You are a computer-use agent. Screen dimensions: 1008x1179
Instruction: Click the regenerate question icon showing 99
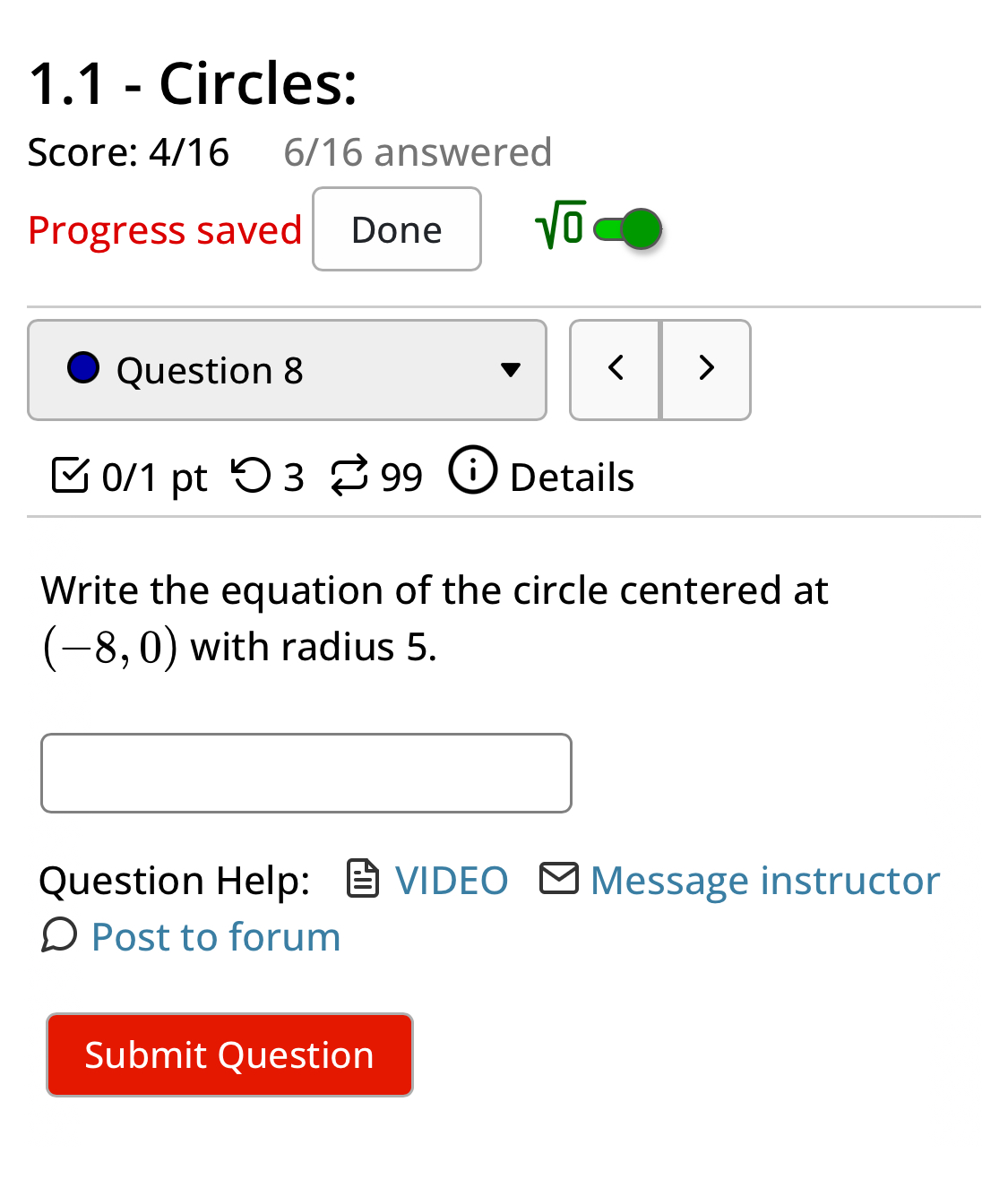pyautogui.click(x=351, y=476)
